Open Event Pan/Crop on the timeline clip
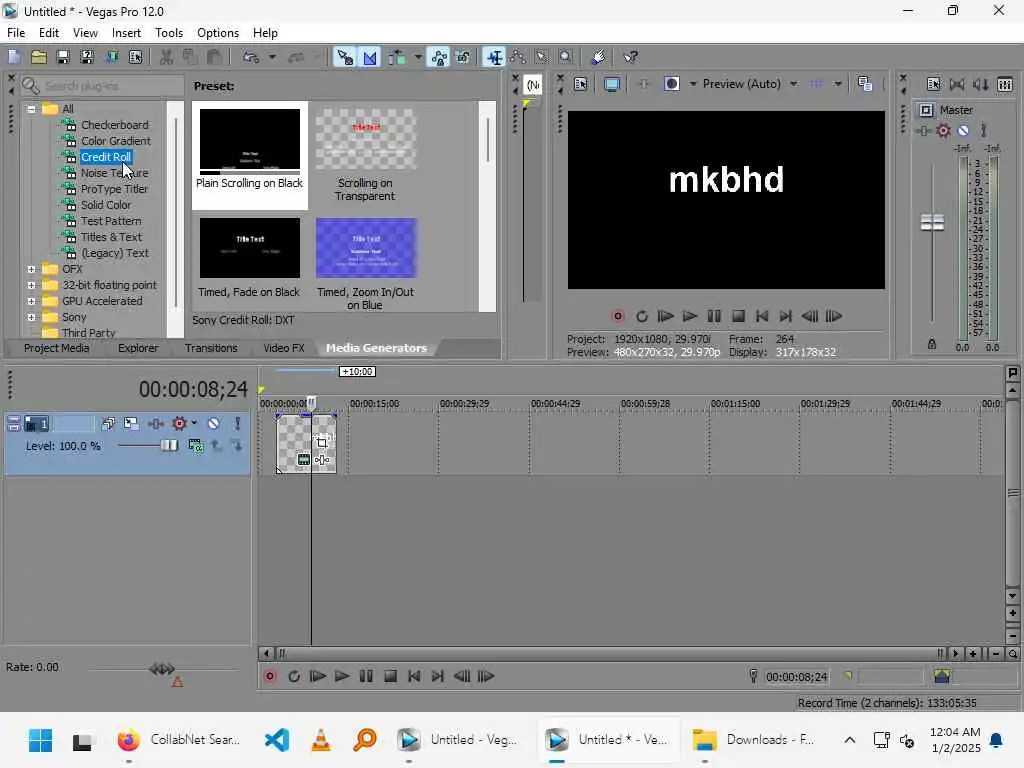1024x768 pixels. 322,443
